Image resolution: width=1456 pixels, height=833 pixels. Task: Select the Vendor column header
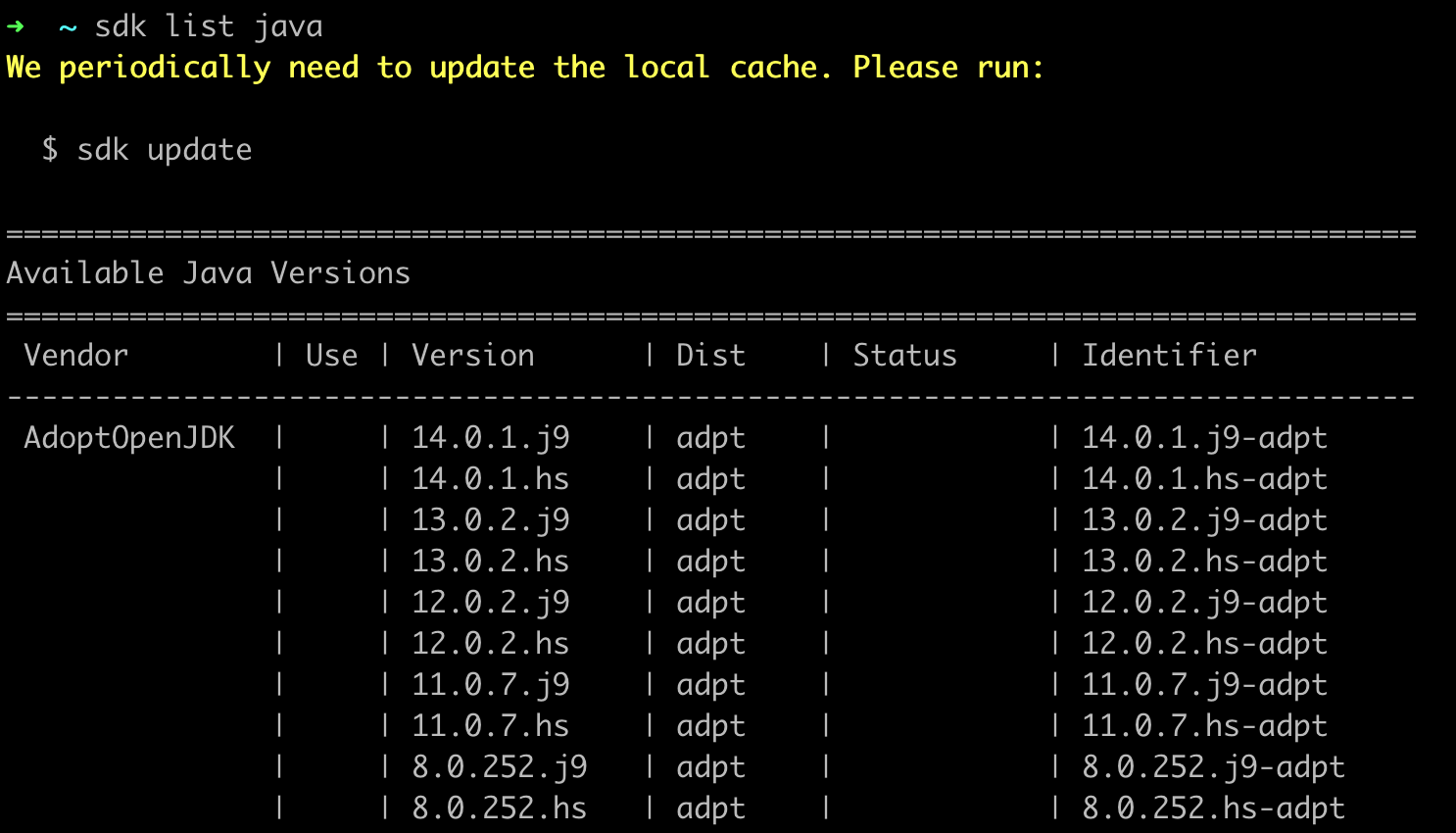75,355
